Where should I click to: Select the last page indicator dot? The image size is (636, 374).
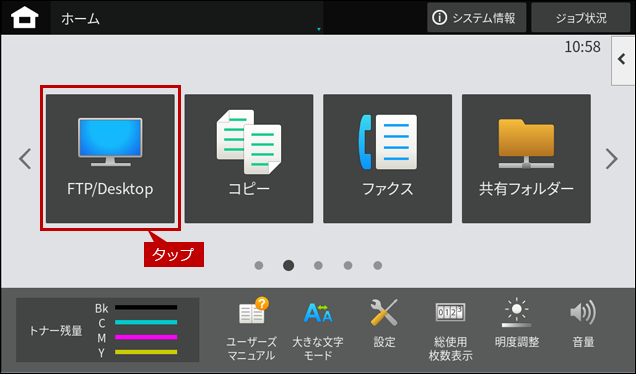pos(378,265)
